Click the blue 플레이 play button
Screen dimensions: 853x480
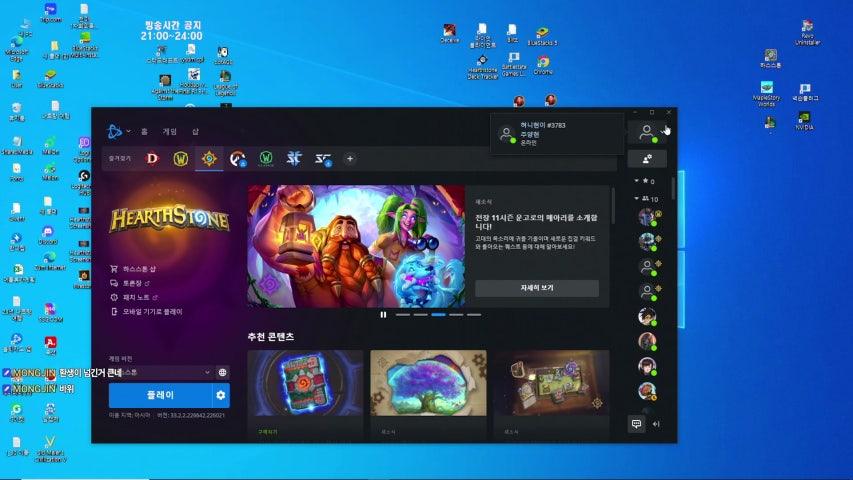click(x=160, y=395)
